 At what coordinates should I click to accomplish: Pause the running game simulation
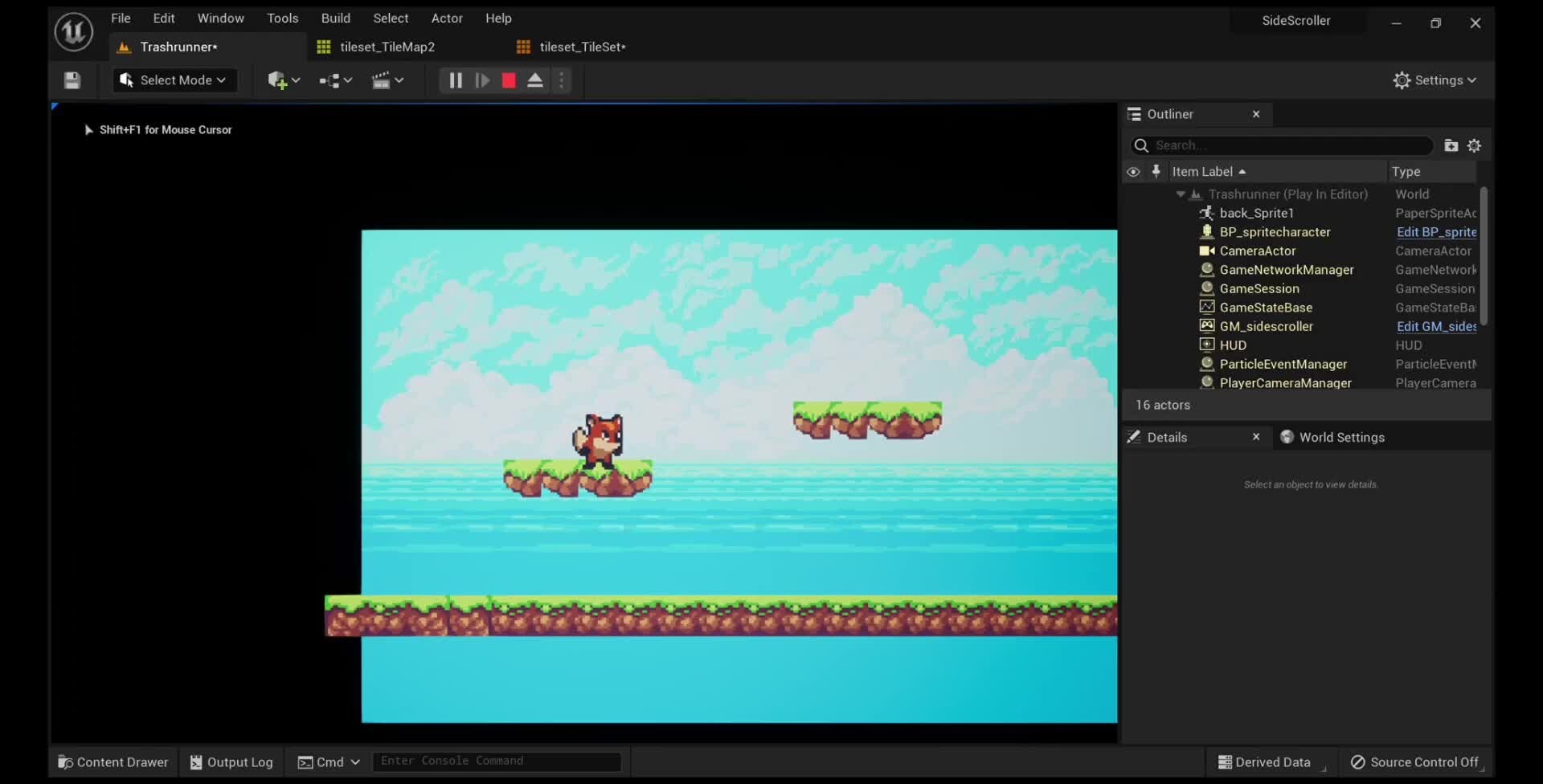[455, 80]
